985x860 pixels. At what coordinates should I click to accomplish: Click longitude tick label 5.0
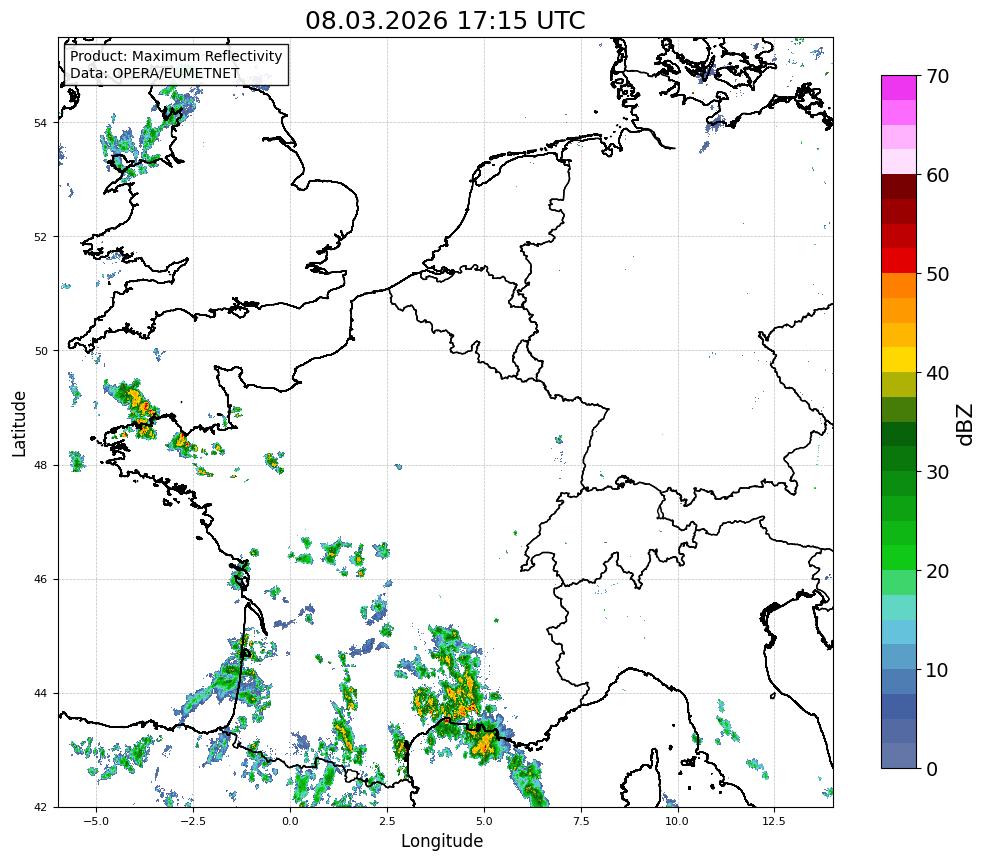(484, 821)
